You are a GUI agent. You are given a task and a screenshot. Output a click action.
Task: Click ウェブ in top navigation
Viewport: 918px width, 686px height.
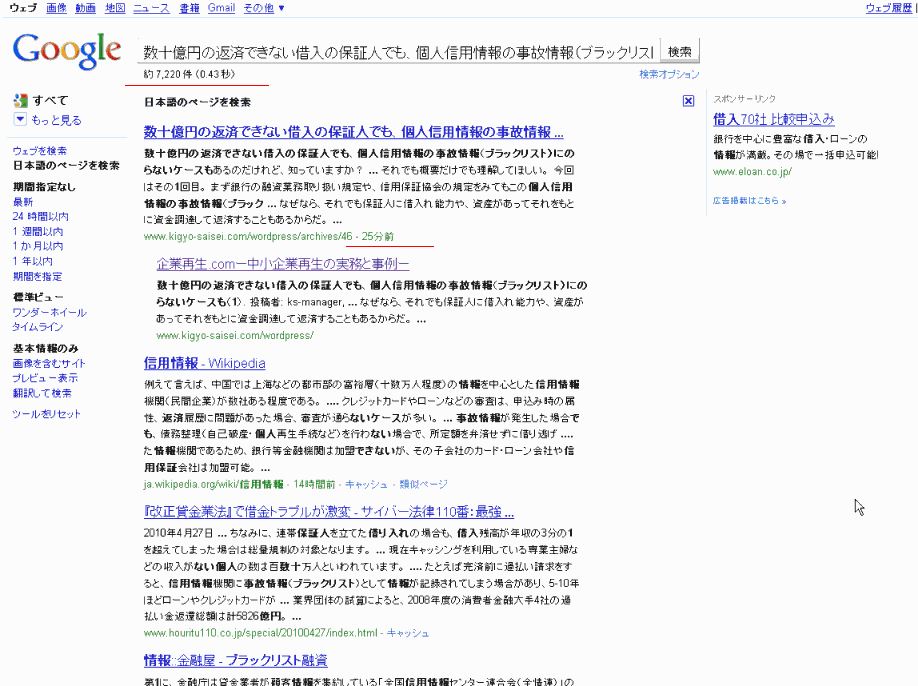[x=23, y=8]
